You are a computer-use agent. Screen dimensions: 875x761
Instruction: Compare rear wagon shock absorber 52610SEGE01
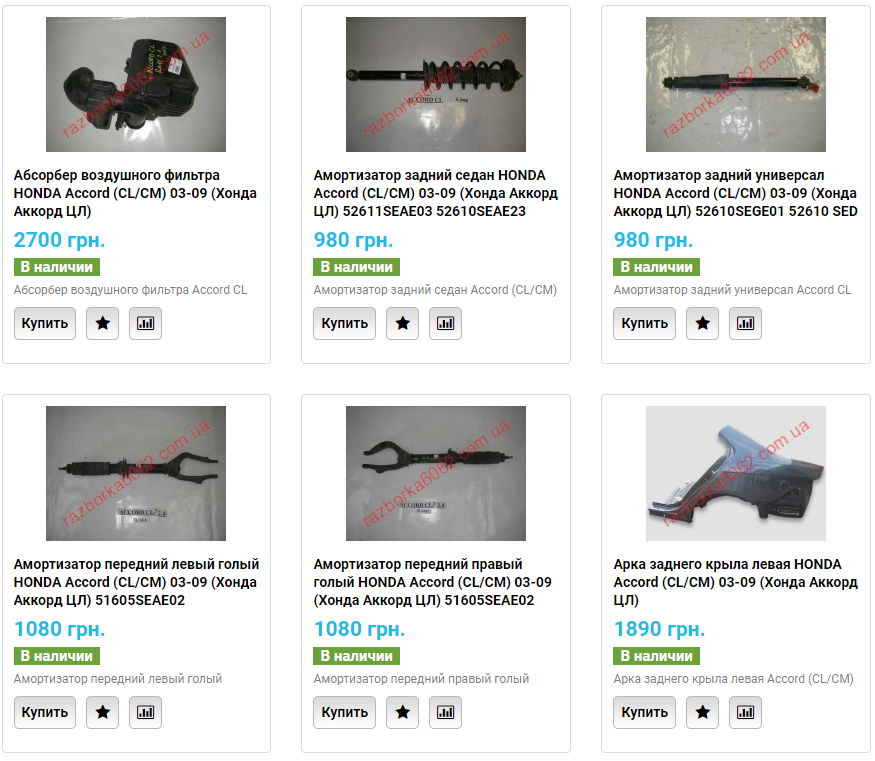(746, 324)
